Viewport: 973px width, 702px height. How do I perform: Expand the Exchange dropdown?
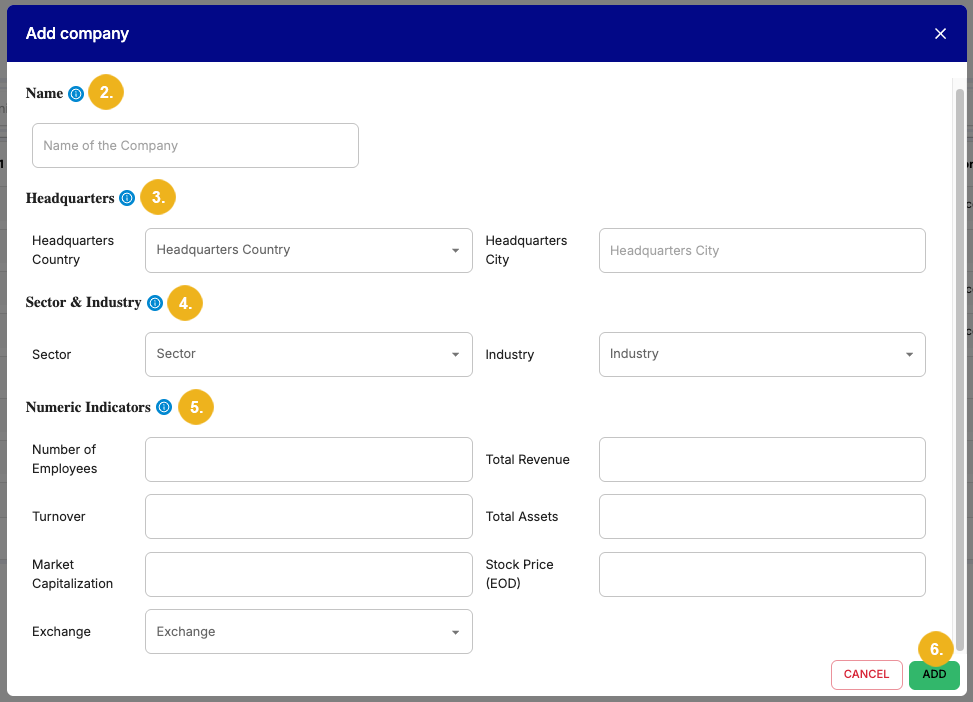(308, 632)
